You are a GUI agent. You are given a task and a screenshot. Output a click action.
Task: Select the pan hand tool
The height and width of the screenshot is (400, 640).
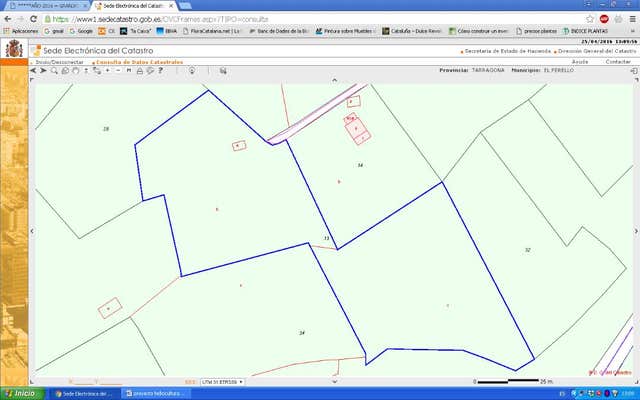tap(75, 71)
